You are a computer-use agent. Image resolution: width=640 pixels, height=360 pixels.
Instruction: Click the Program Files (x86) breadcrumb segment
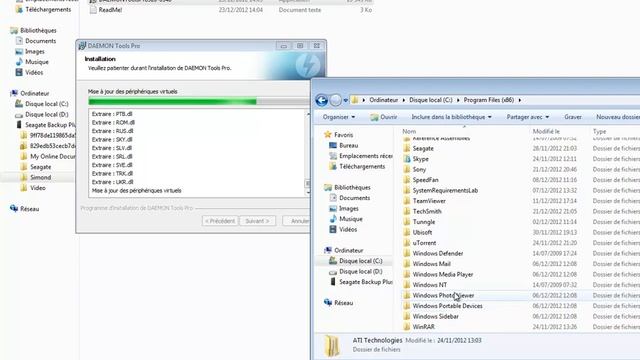[489, 100]
